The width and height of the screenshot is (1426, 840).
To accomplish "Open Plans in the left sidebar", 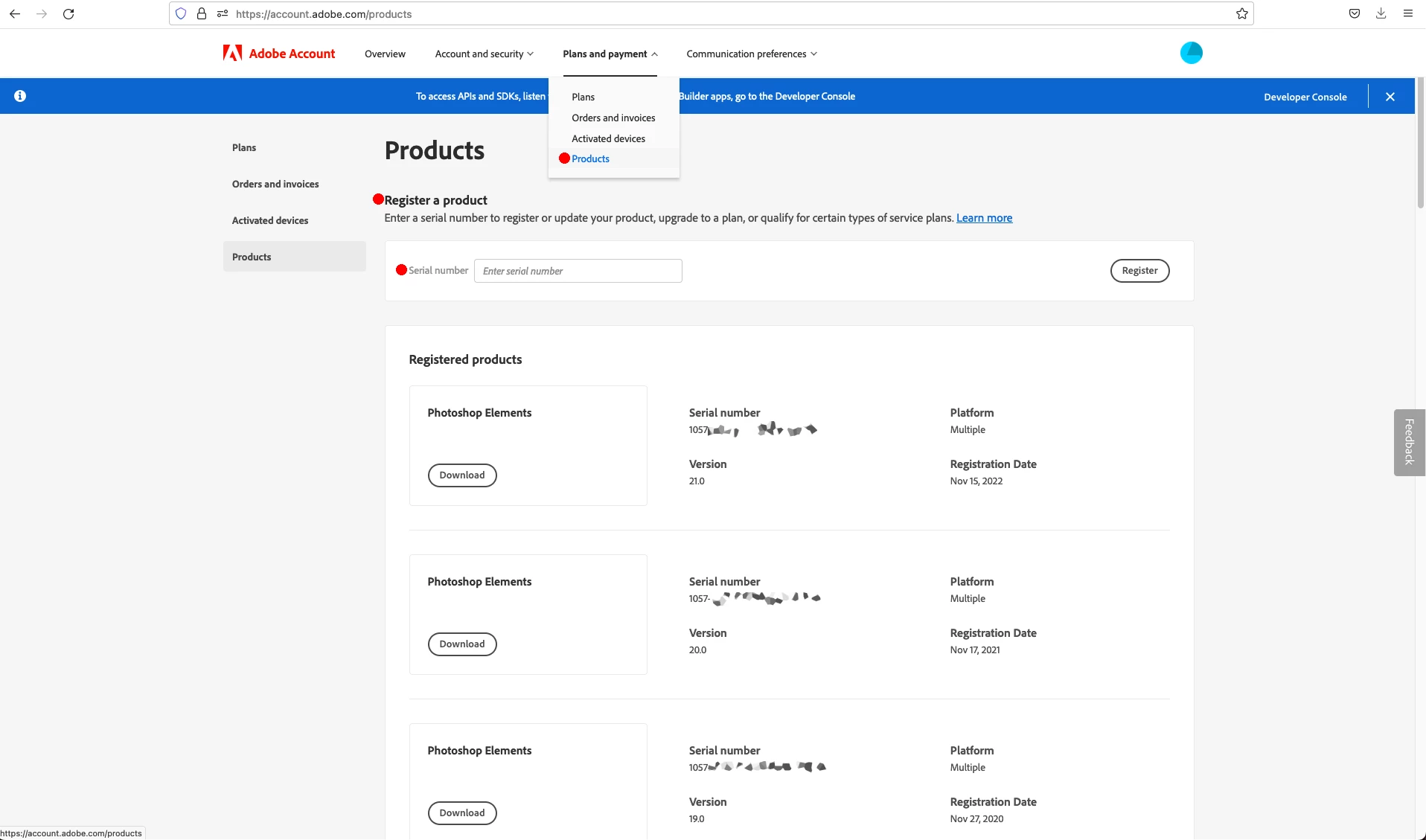I will click(x=244, y=147).
